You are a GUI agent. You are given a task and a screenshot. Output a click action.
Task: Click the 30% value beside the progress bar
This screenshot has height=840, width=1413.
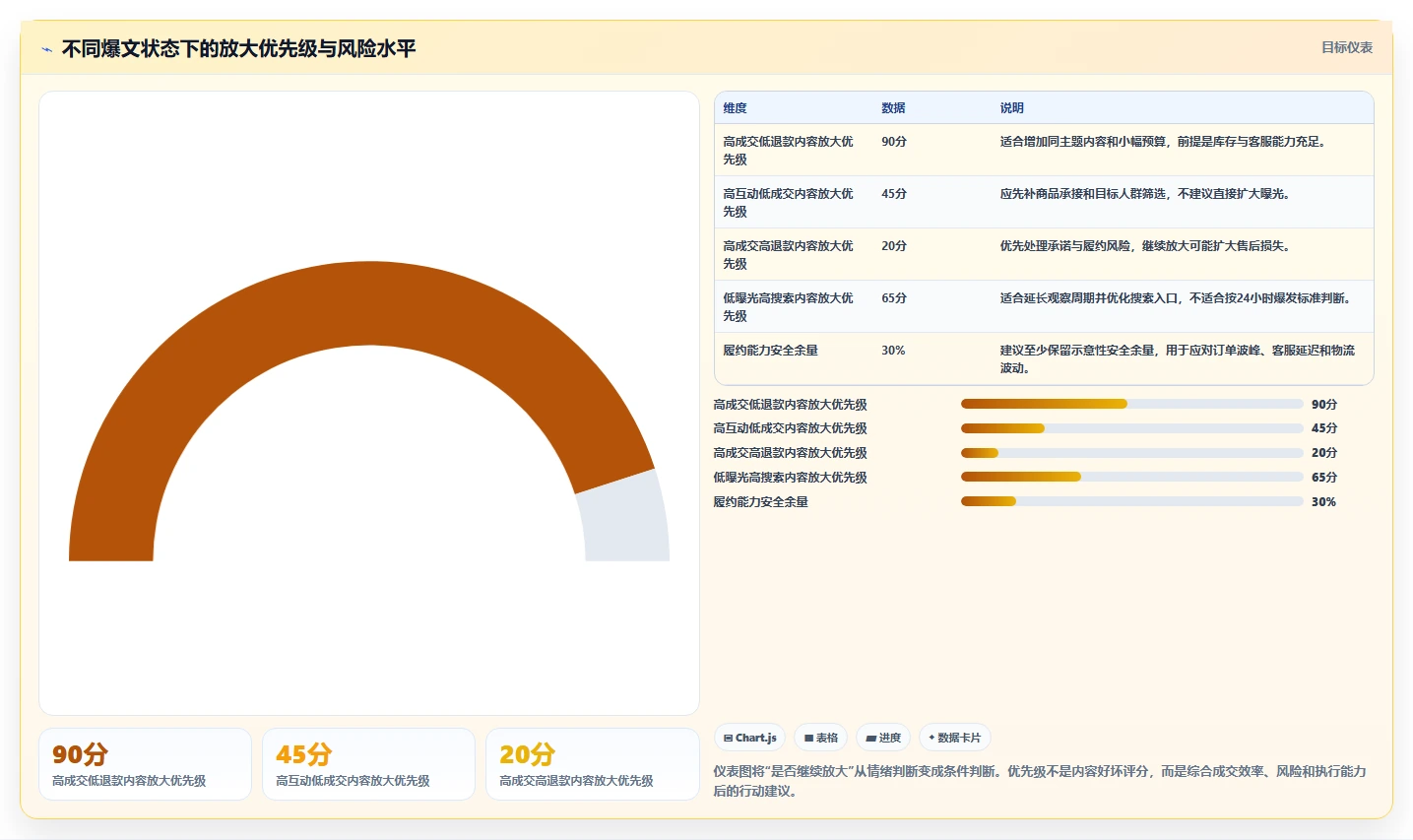pos(1323,502)
